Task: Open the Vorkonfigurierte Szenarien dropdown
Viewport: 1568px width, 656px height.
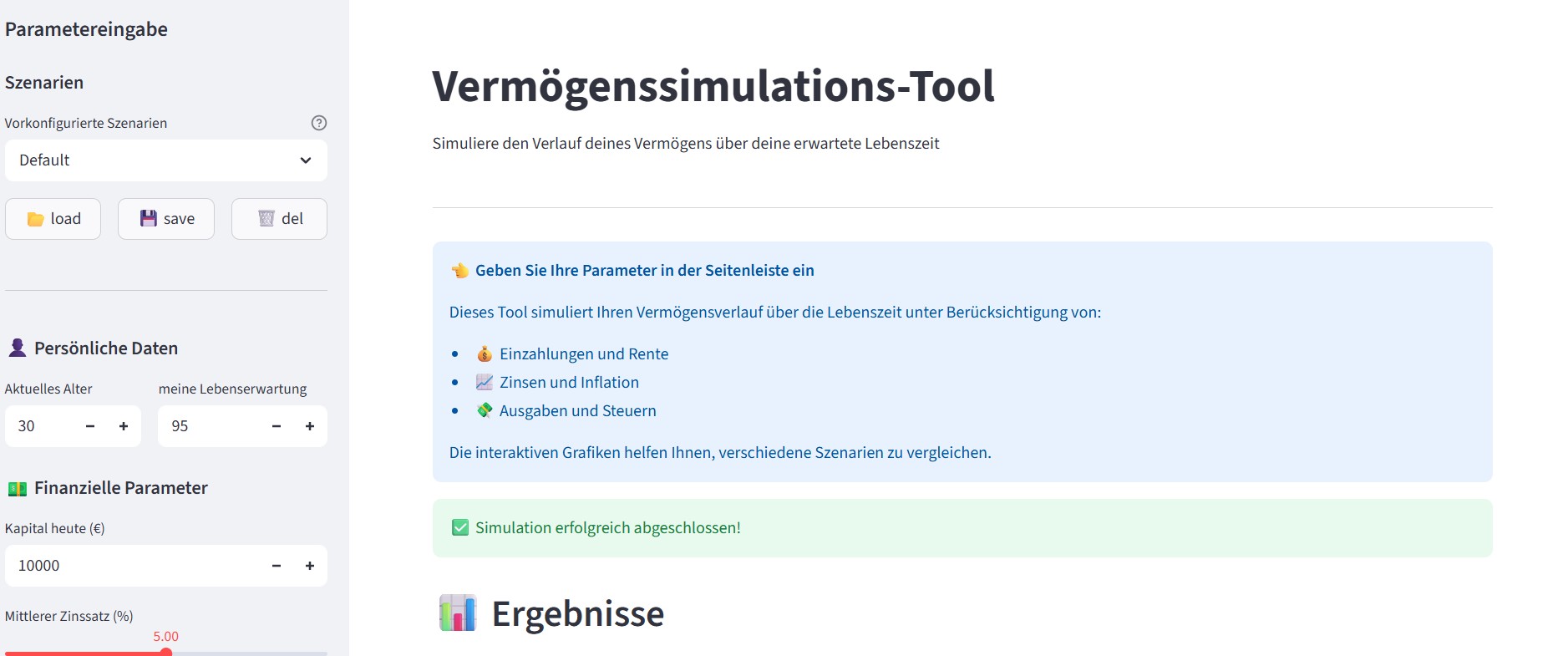Action: [x=165, y=160]
